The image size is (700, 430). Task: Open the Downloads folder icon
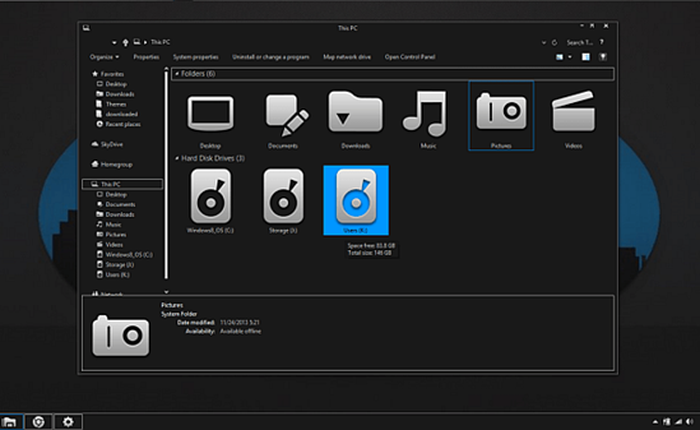click(x=354, y=116)
